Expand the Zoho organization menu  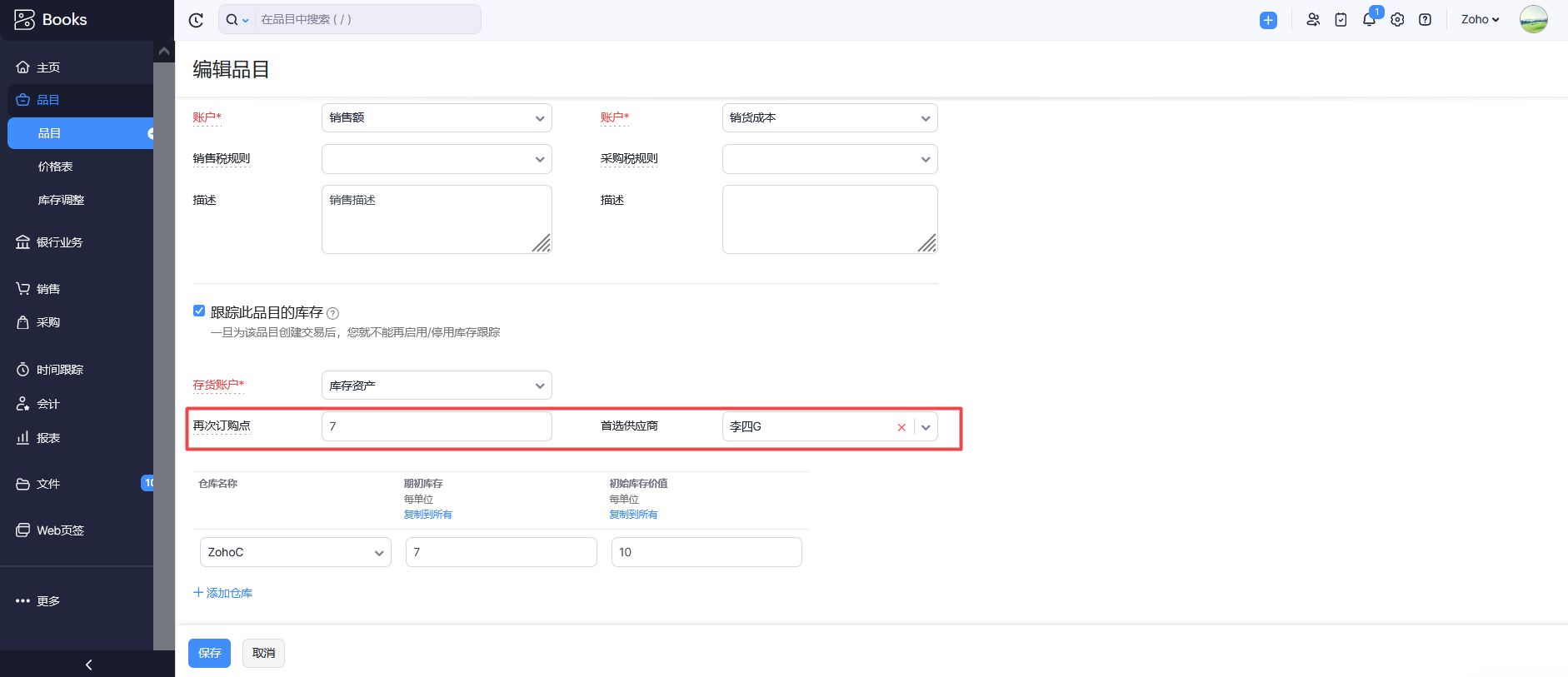coord(1480,20)
